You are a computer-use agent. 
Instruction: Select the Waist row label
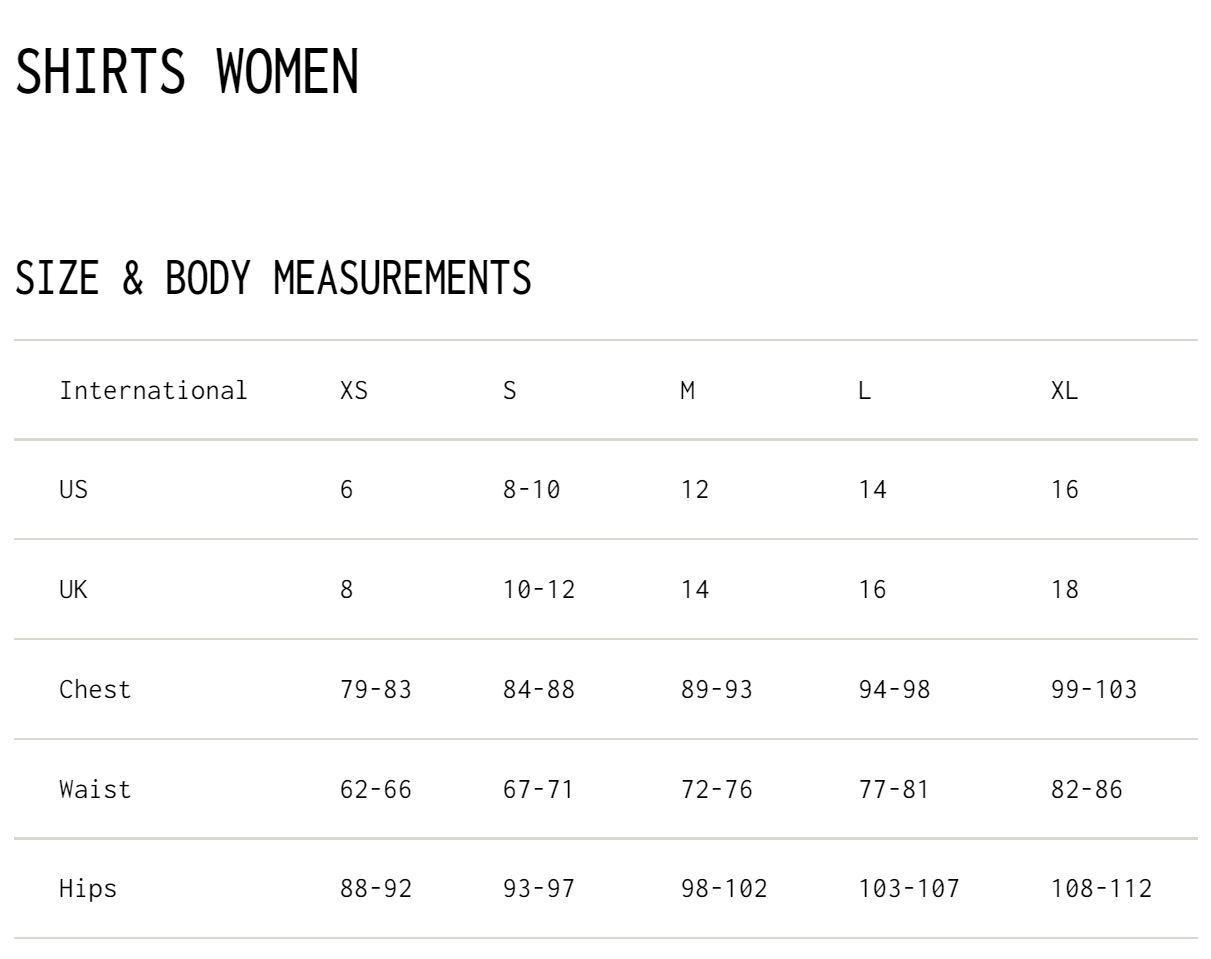[95, 790]
